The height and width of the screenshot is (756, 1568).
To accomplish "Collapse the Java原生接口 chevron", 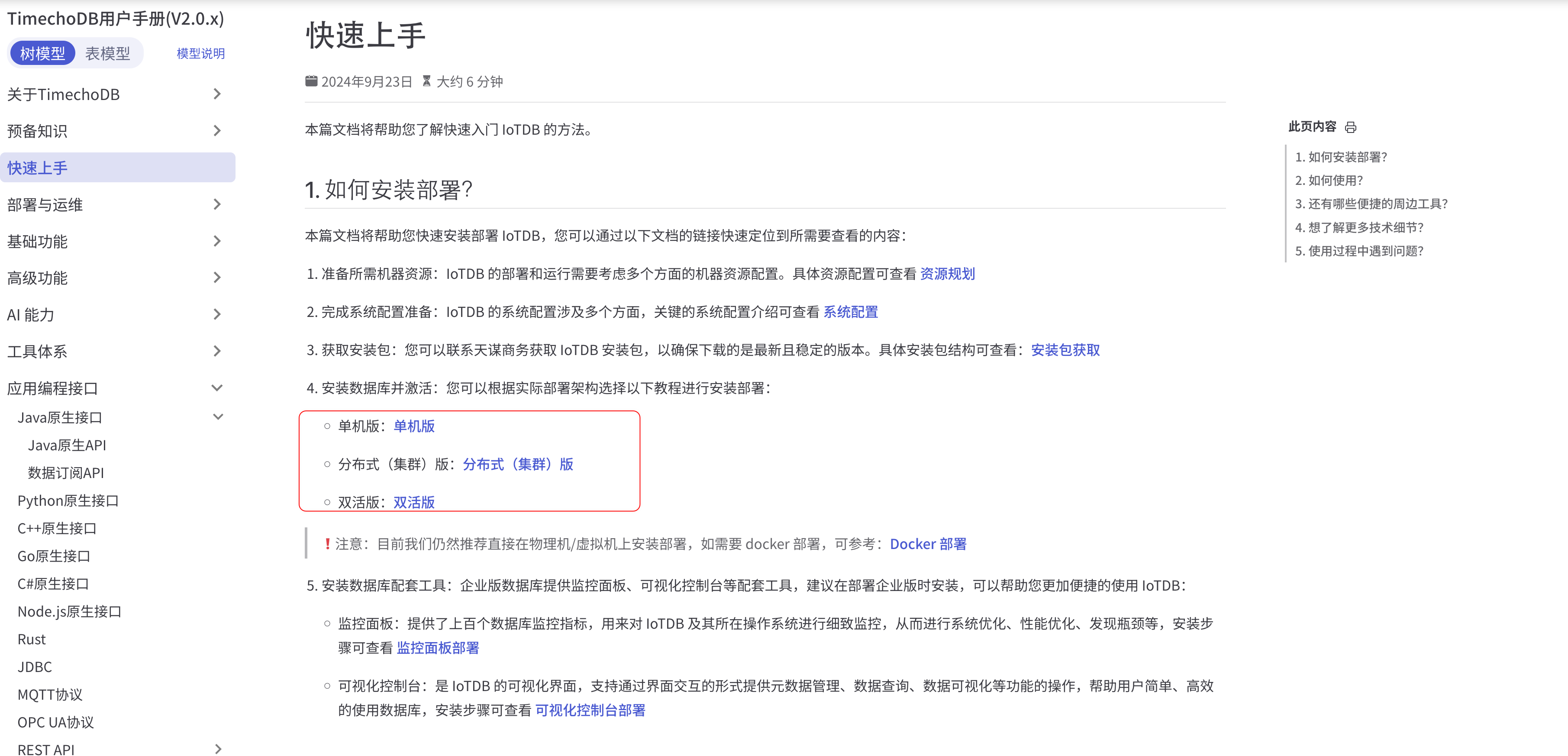I will click(x=218, y=417).
